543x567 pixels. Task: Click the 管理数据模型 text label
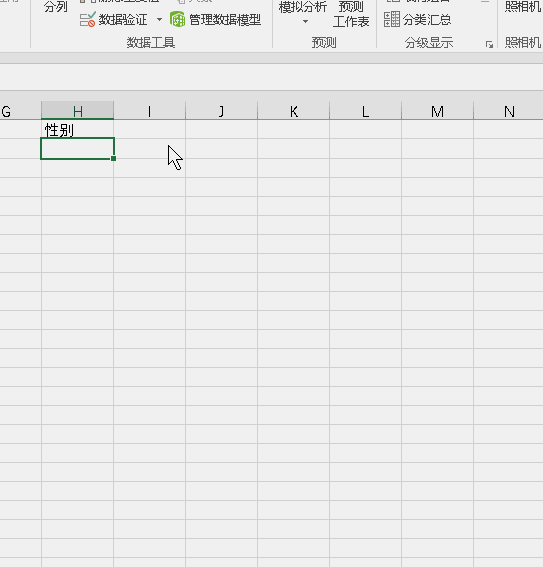point(225,20)
